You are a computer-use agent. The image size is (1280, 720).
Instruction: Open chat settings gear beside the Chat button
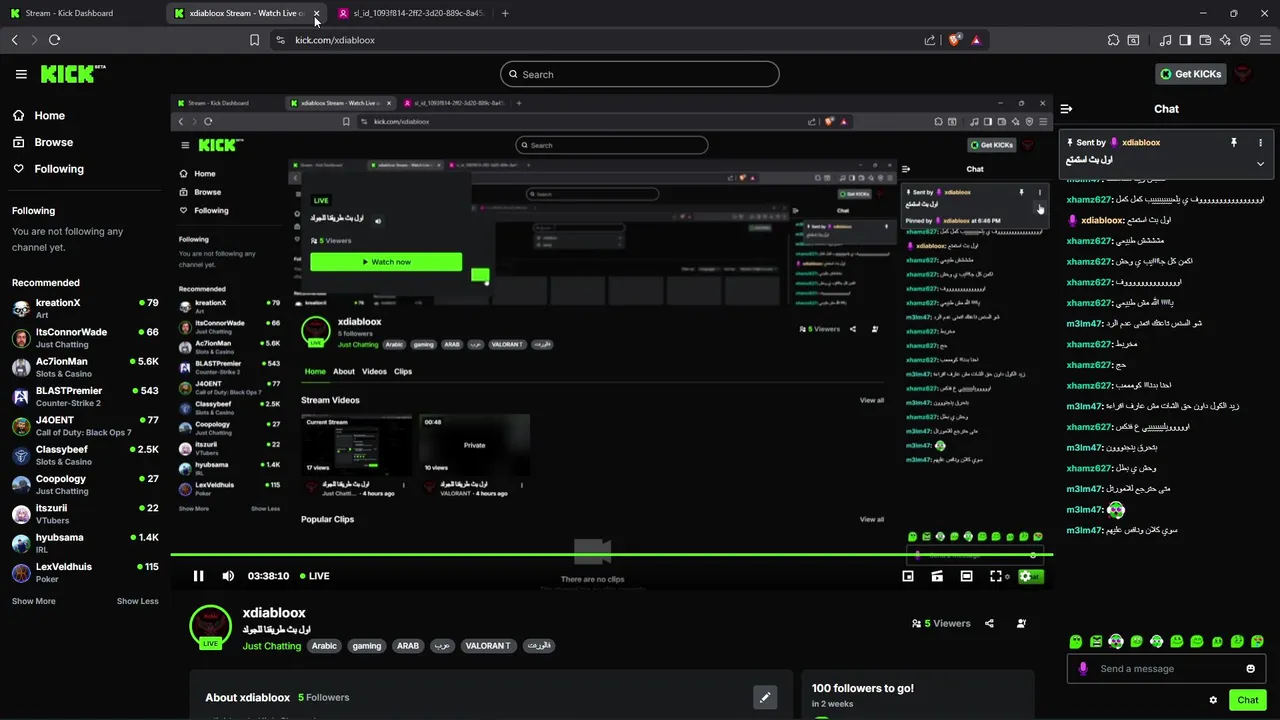coord(1213,700)
